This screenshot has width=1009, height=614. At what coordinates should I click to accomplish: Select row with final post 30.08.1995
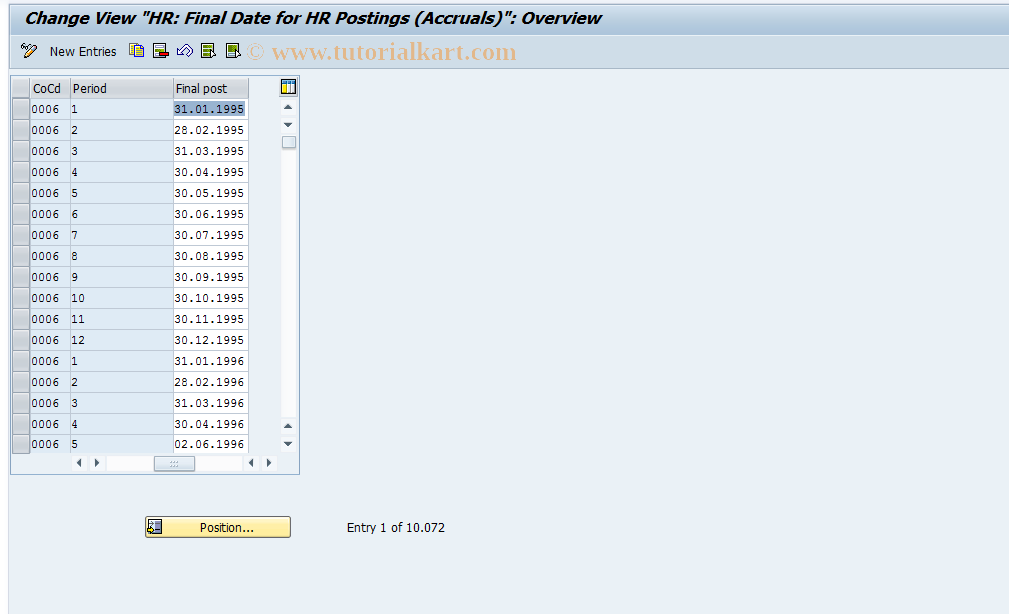point(21,256)
